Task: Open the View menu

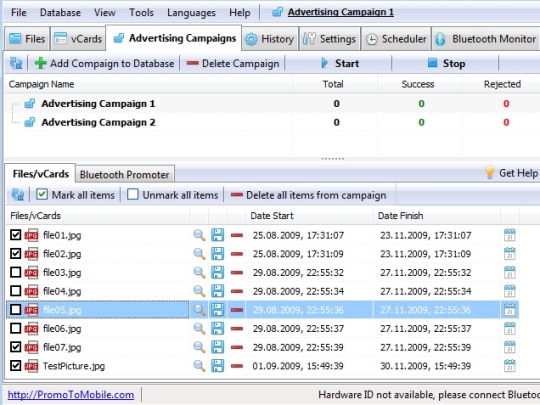Action: [x=105, y=13]
